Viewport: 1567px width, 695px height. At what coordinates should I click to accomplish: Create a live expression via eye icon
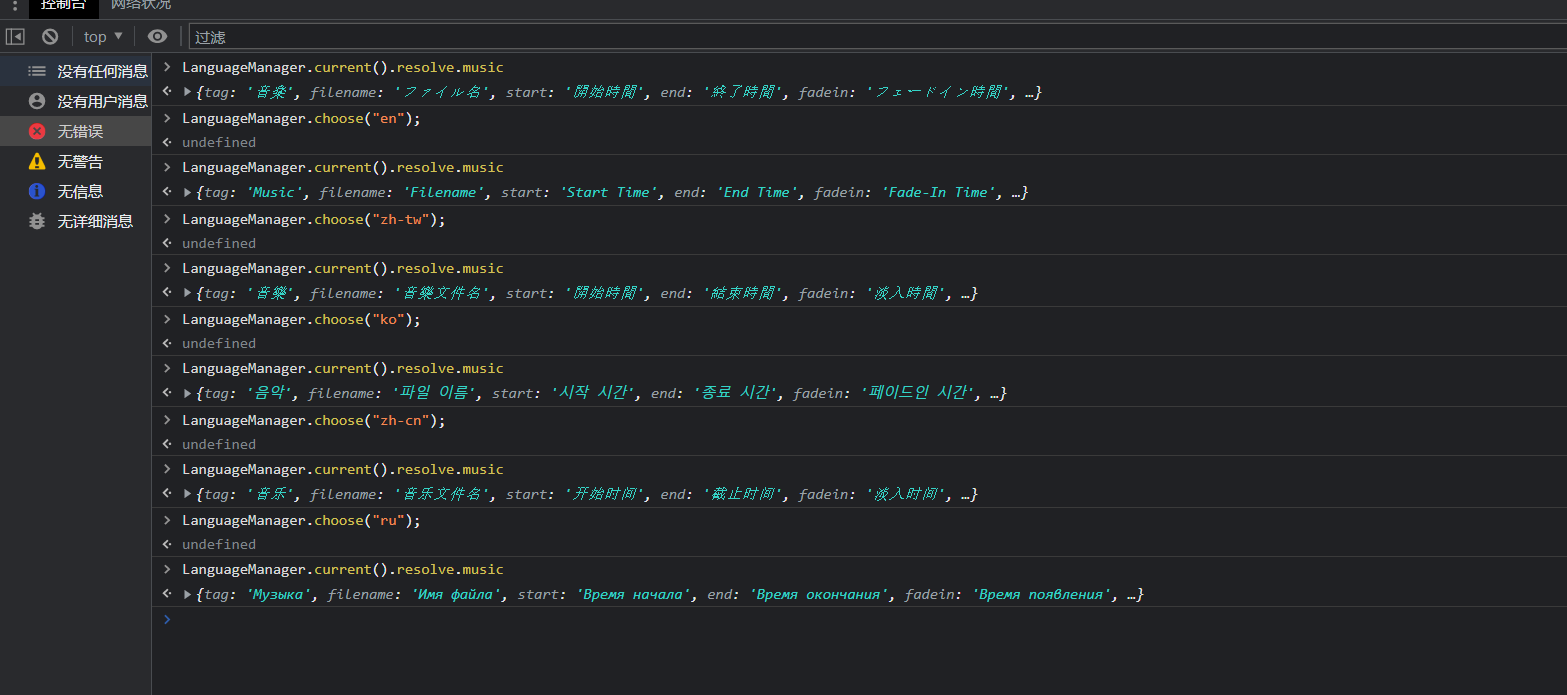[157, 37]
